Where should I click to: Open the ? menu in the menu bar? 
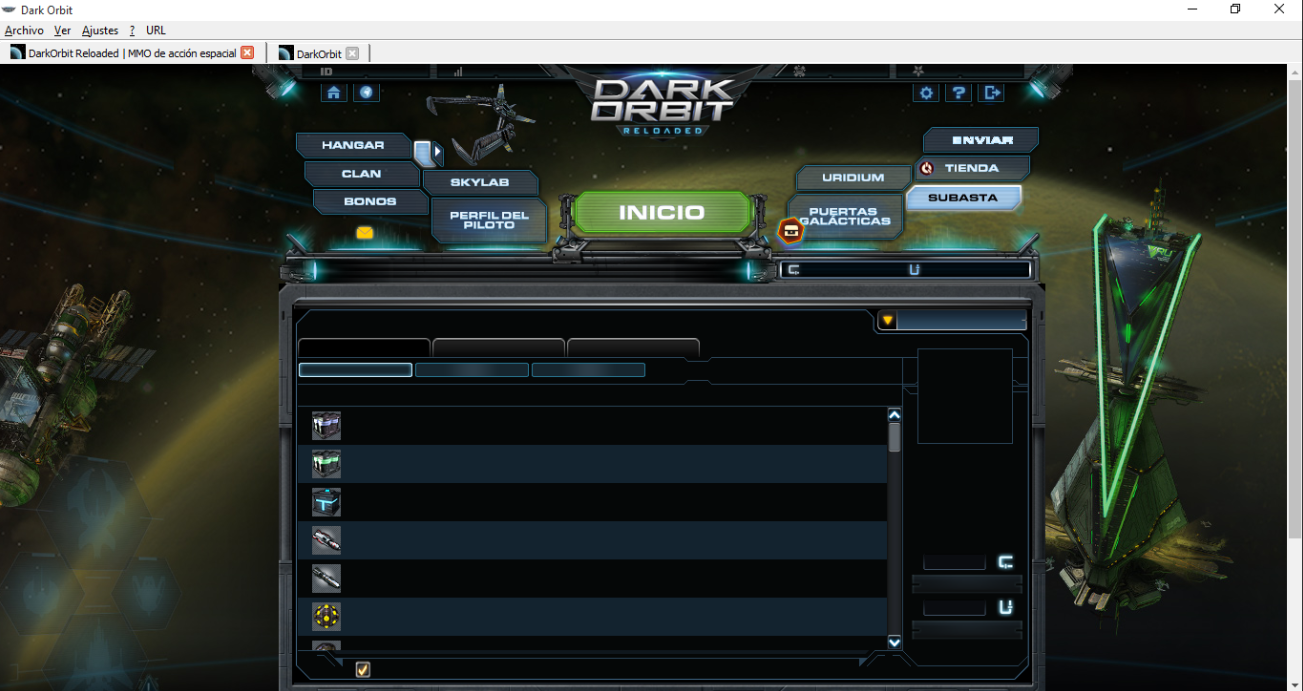132,30
